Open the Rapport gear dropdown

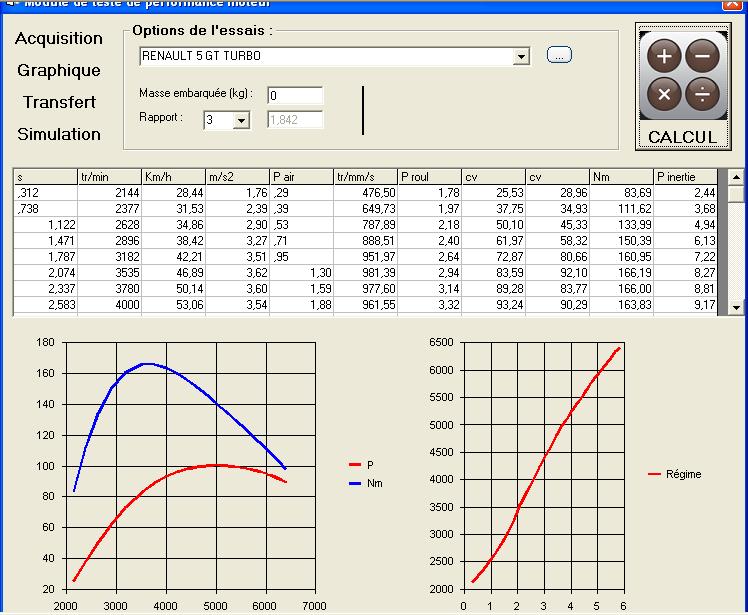point(241,121)
